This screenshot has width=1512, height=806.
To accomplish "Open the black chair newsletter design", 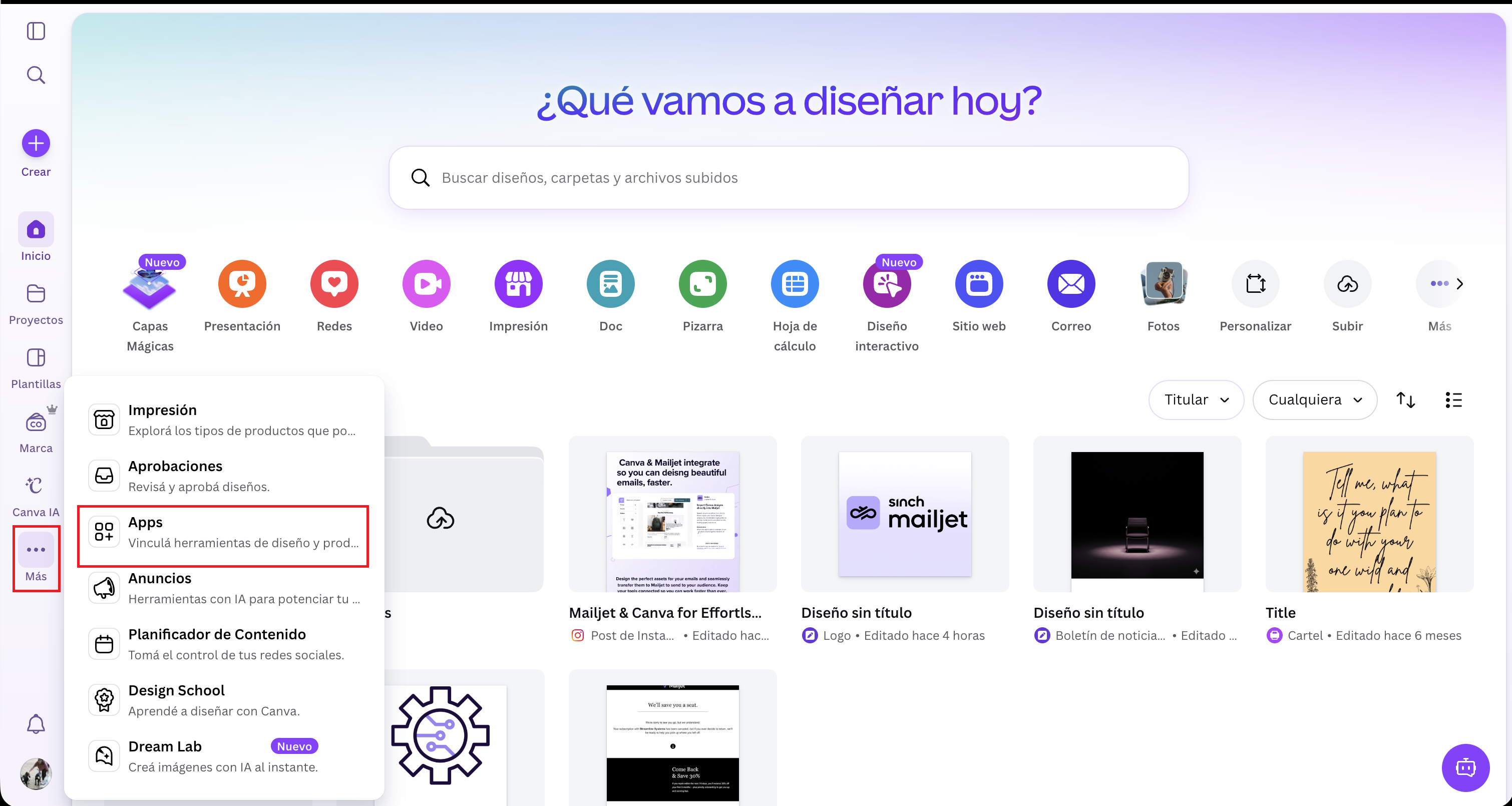I will (x=1137, y=514).
